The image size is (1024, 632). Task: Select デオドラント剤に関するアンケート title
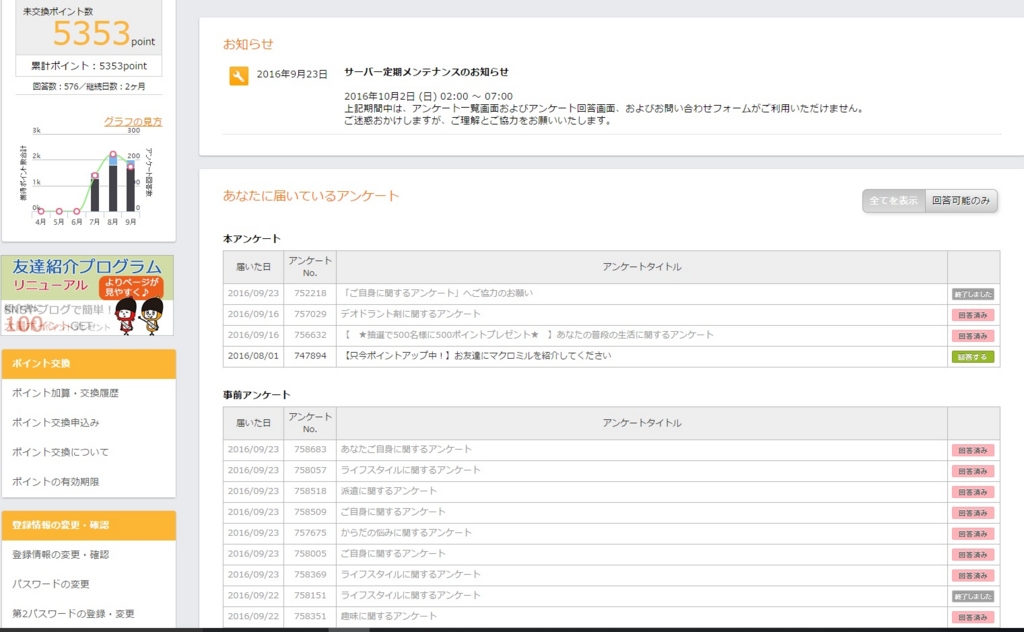click(x=411, y=314)
